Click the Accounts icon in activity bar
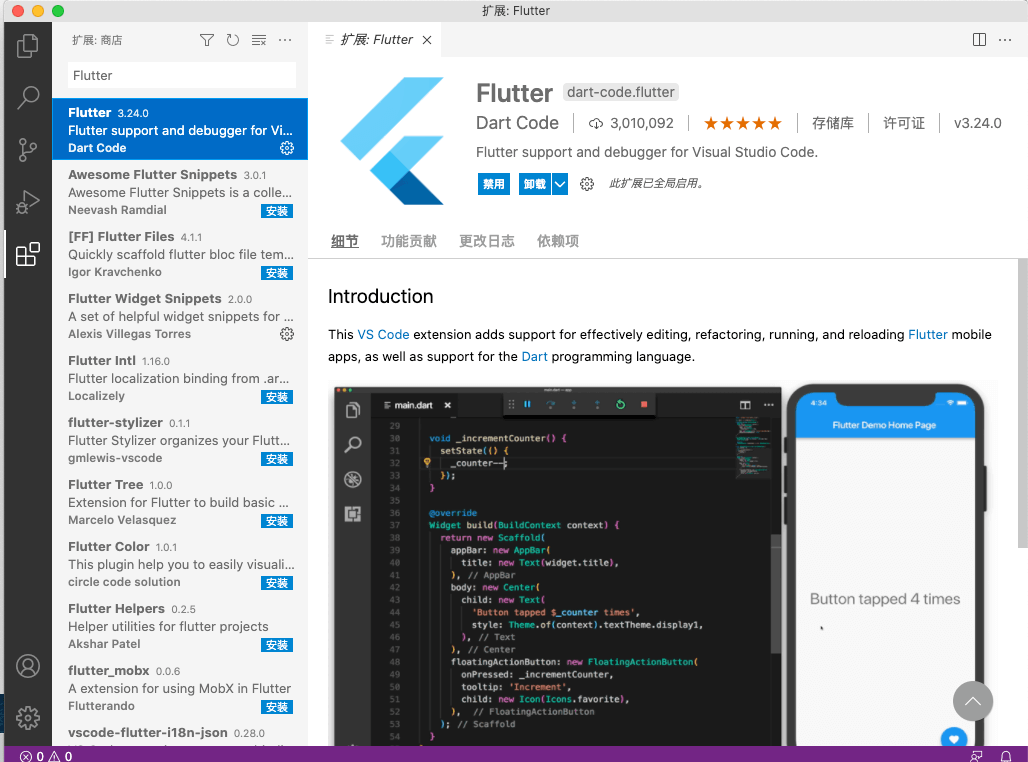This screenshot has height=762, width=1028. (28, 666)
